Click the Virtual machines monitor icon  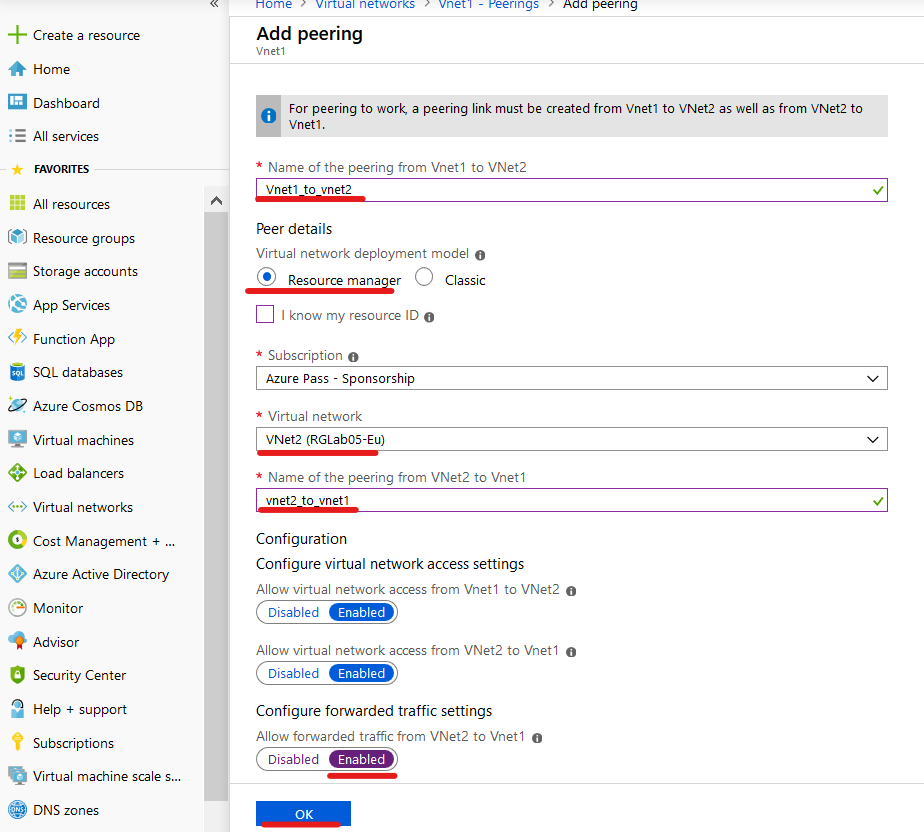(x=17, y=439)
